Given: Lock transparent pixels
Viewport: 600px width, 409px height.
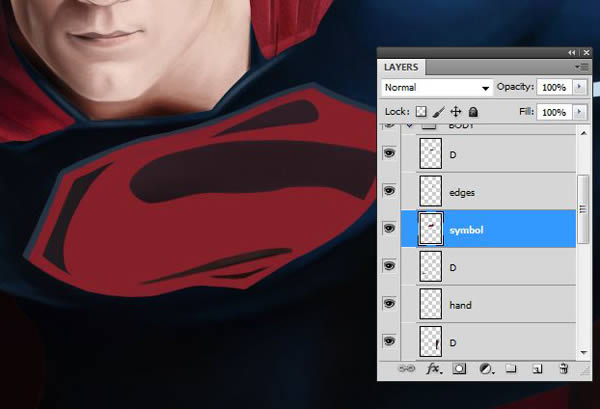Looking at the screenshot, I should click(421, 112).
